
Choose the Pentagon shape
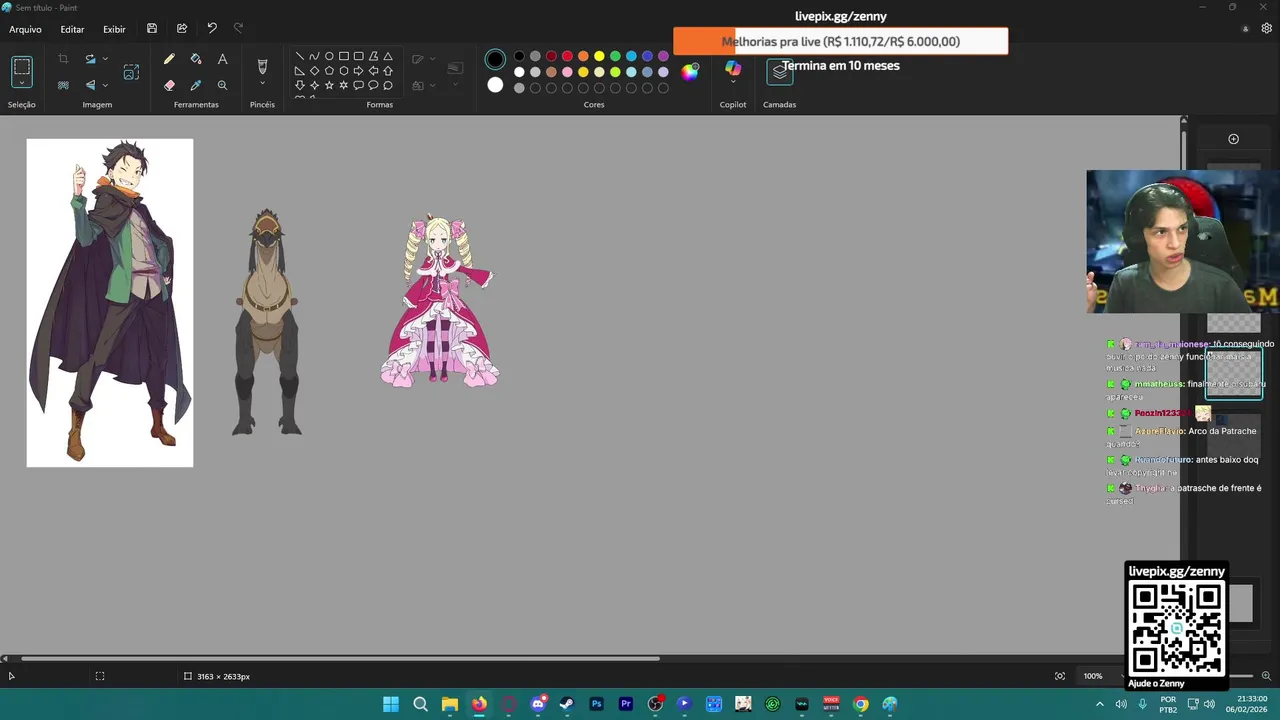(329, 71)
